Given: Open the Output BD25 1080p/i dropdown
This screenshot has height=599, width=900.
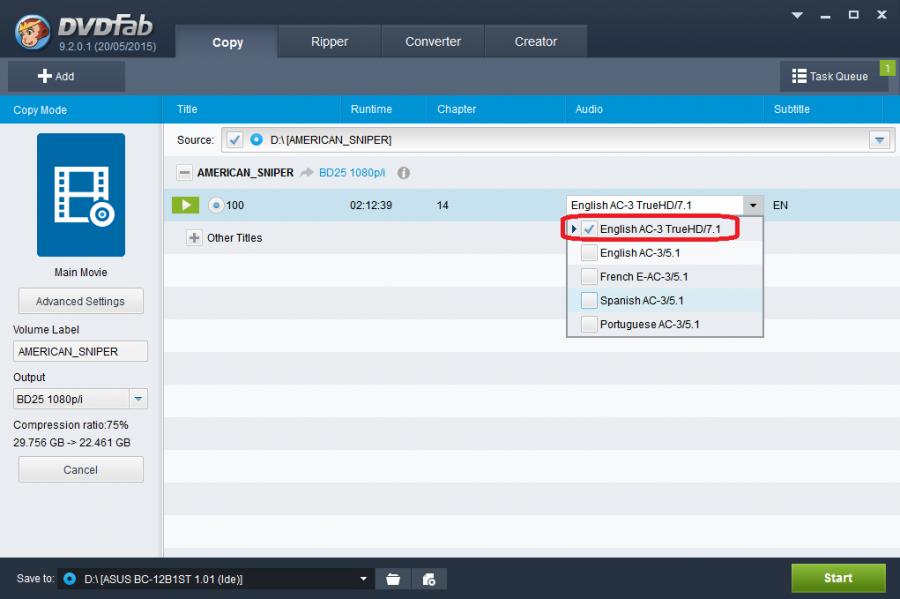Looking at the screenshot, I should click(138, 399).
